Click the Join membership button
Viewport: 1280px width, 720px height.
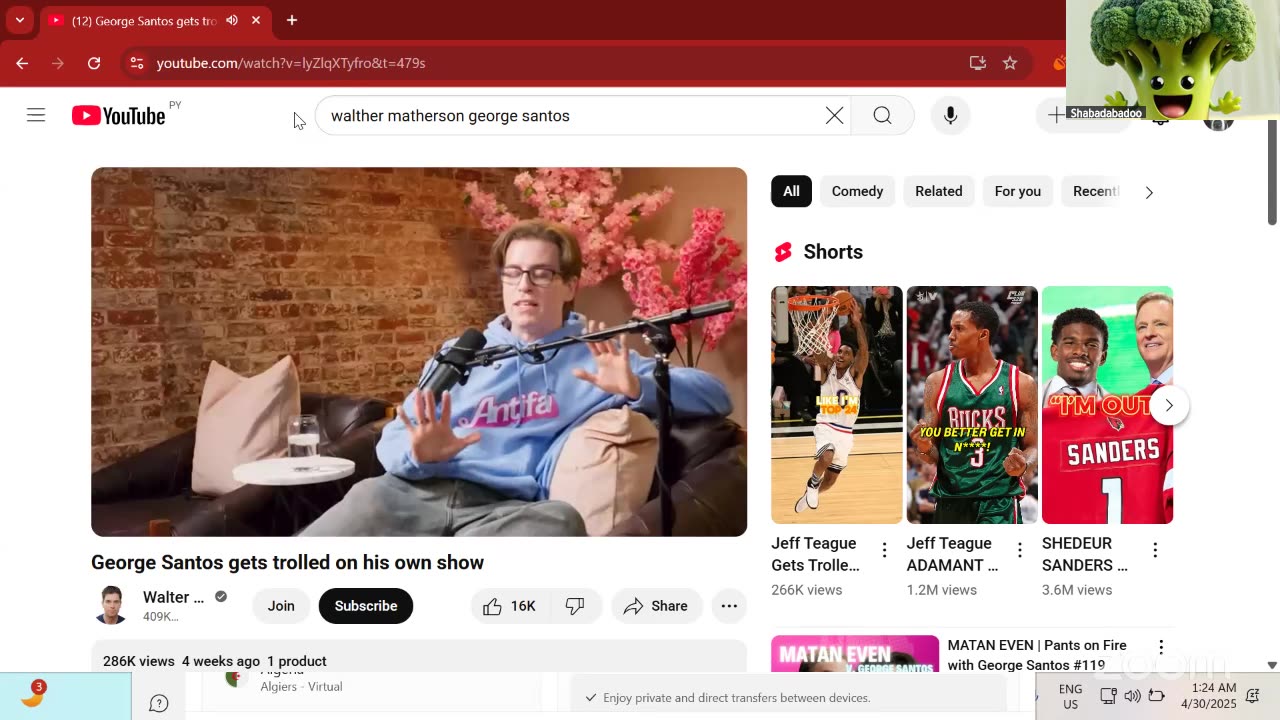(x=281, y=606)
